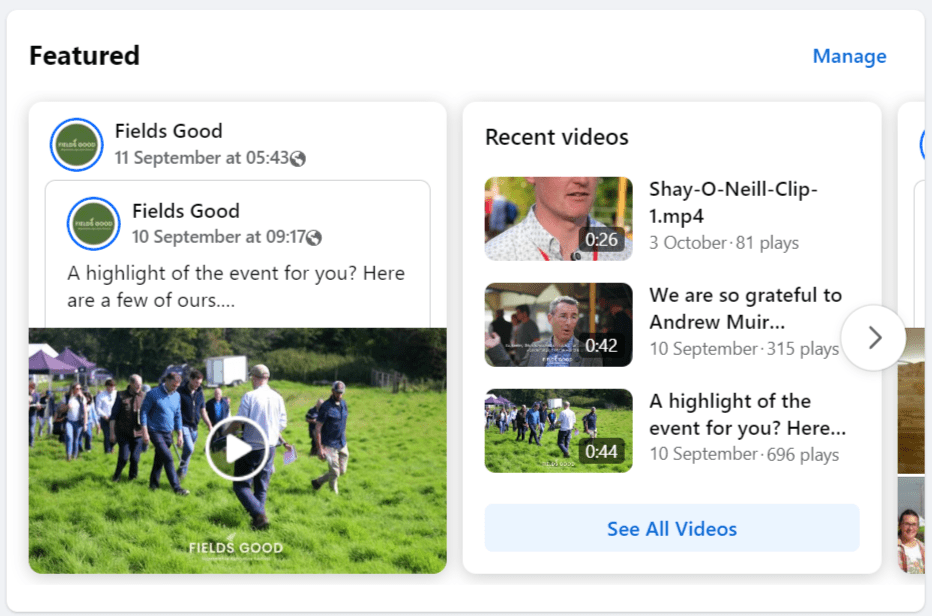
Task: Open the Andrew Muir video thumbnail
Action: pos(558,325)
